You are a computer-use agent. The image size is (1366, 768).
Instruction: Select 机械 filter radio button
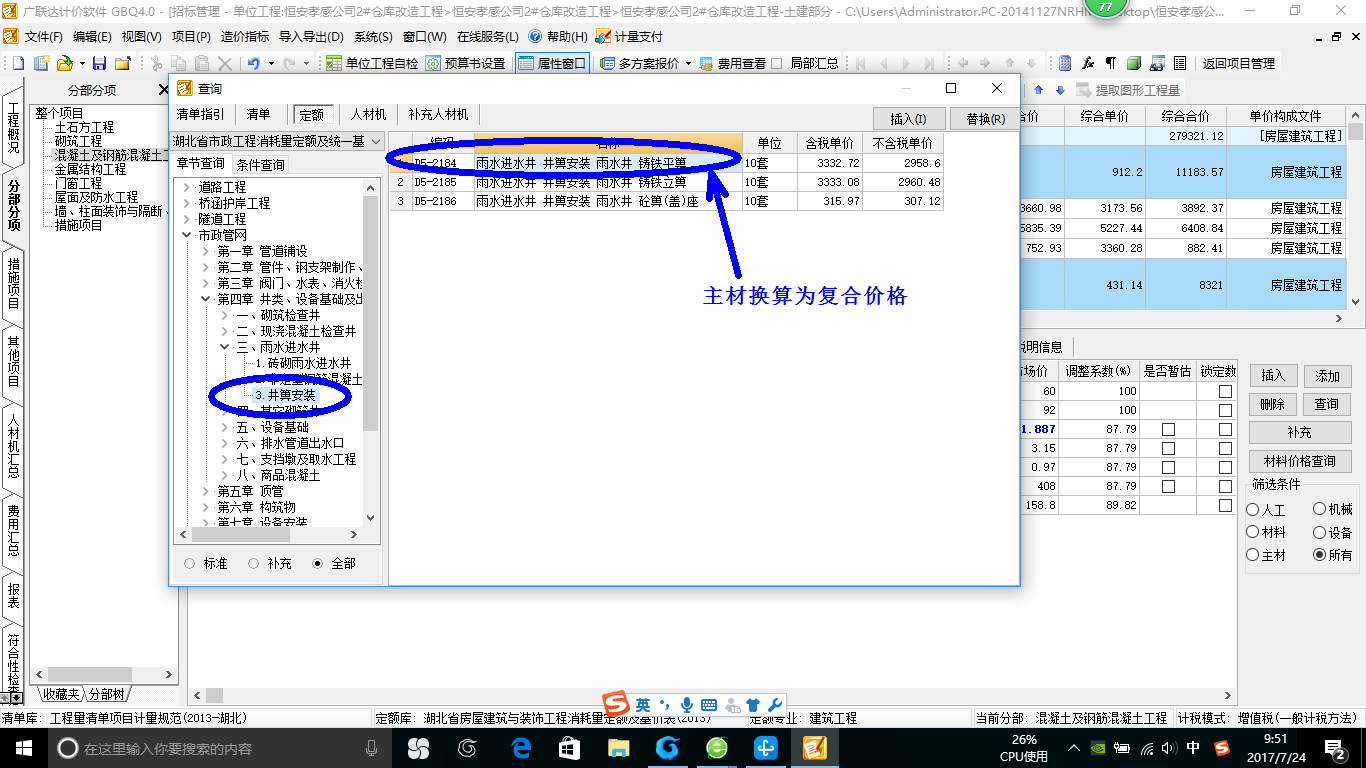[x=1320, y=510]
